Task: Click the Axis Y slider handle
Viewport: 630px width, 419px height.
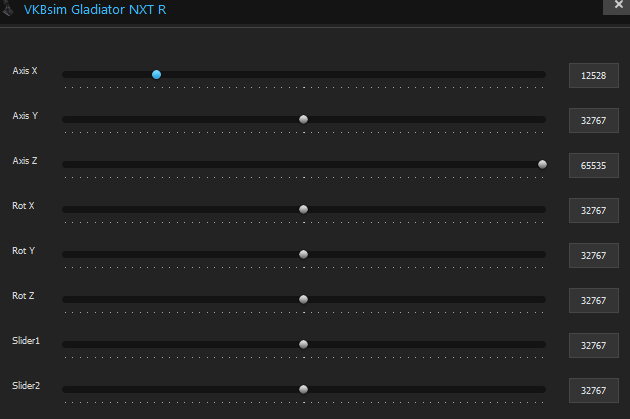Action: coord(303,119)
